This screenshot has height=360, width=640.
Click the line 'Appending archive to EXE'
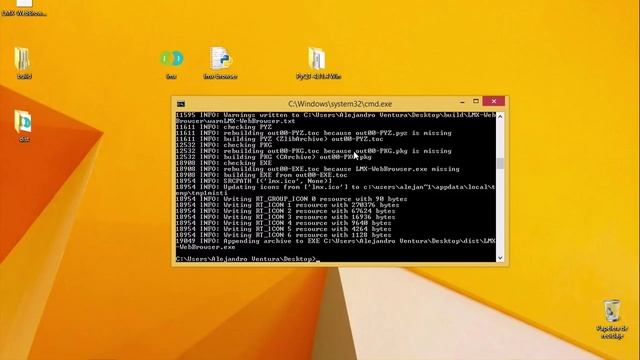(336, 244)
